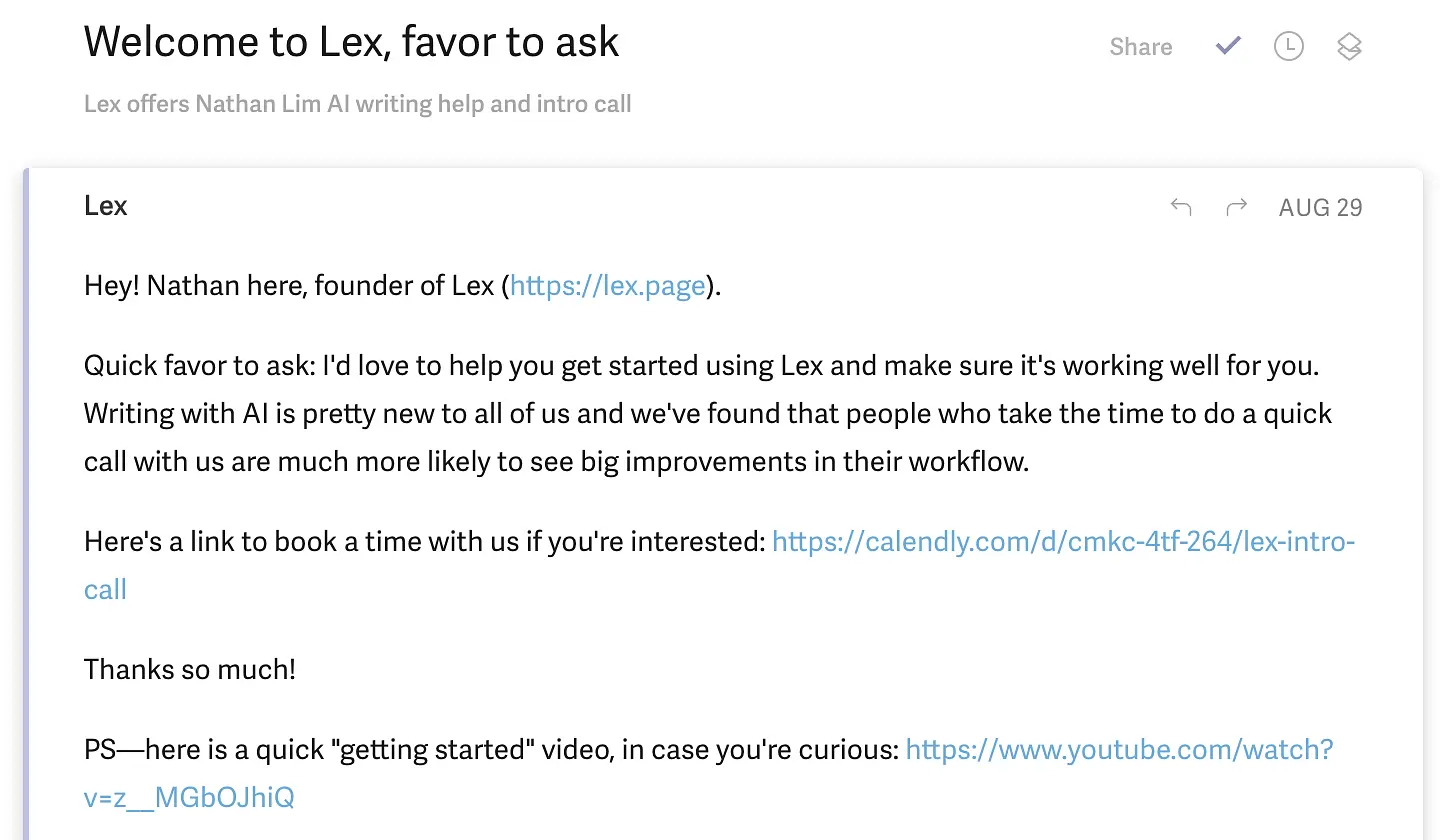Forward the message with the right arrow icon
The image size is (1440, 840).
(x=1237, y=207)
